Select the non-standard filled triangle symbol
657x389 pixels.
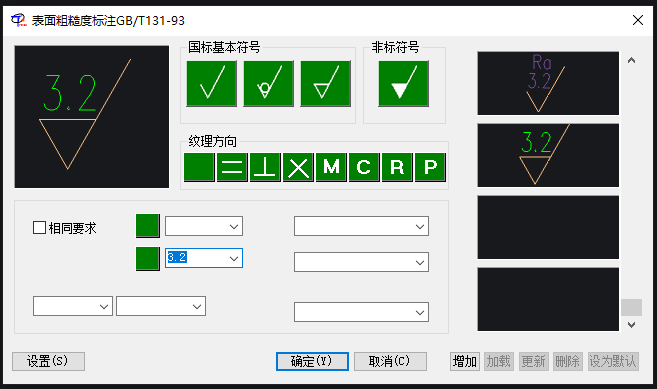tap(404, 83)
